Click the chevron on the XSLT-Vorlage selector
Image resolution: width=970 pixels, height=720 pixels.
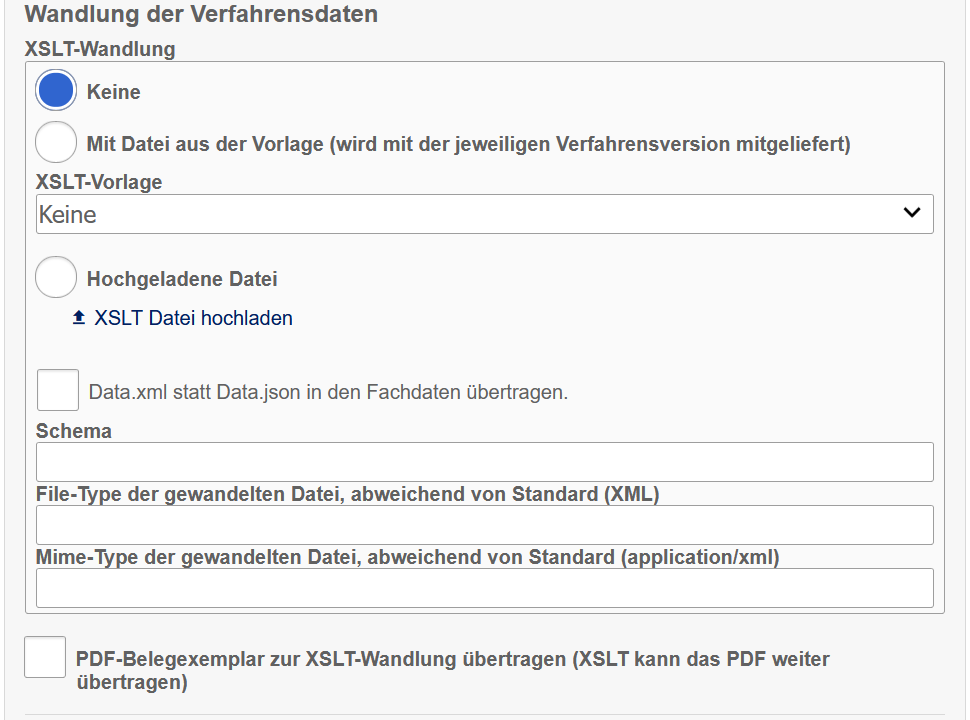point(910,213)
